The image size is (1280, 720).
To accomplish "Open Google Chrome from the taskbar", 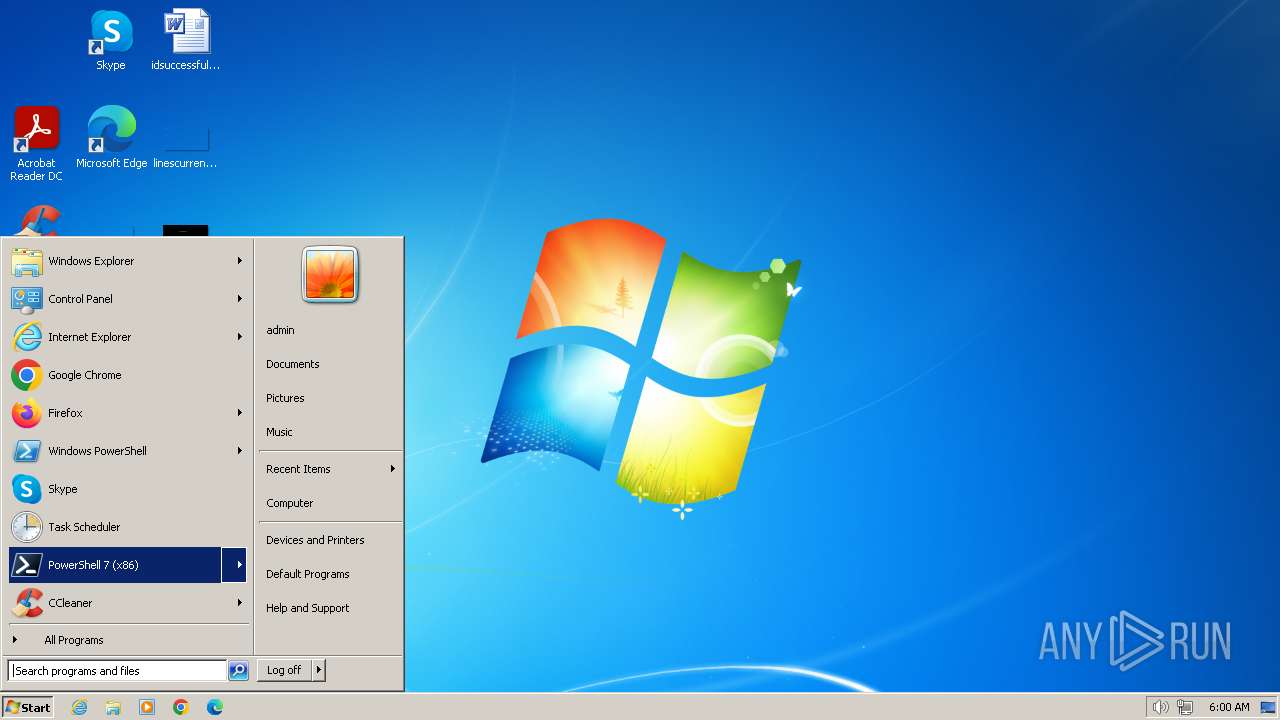I will 181,707.
